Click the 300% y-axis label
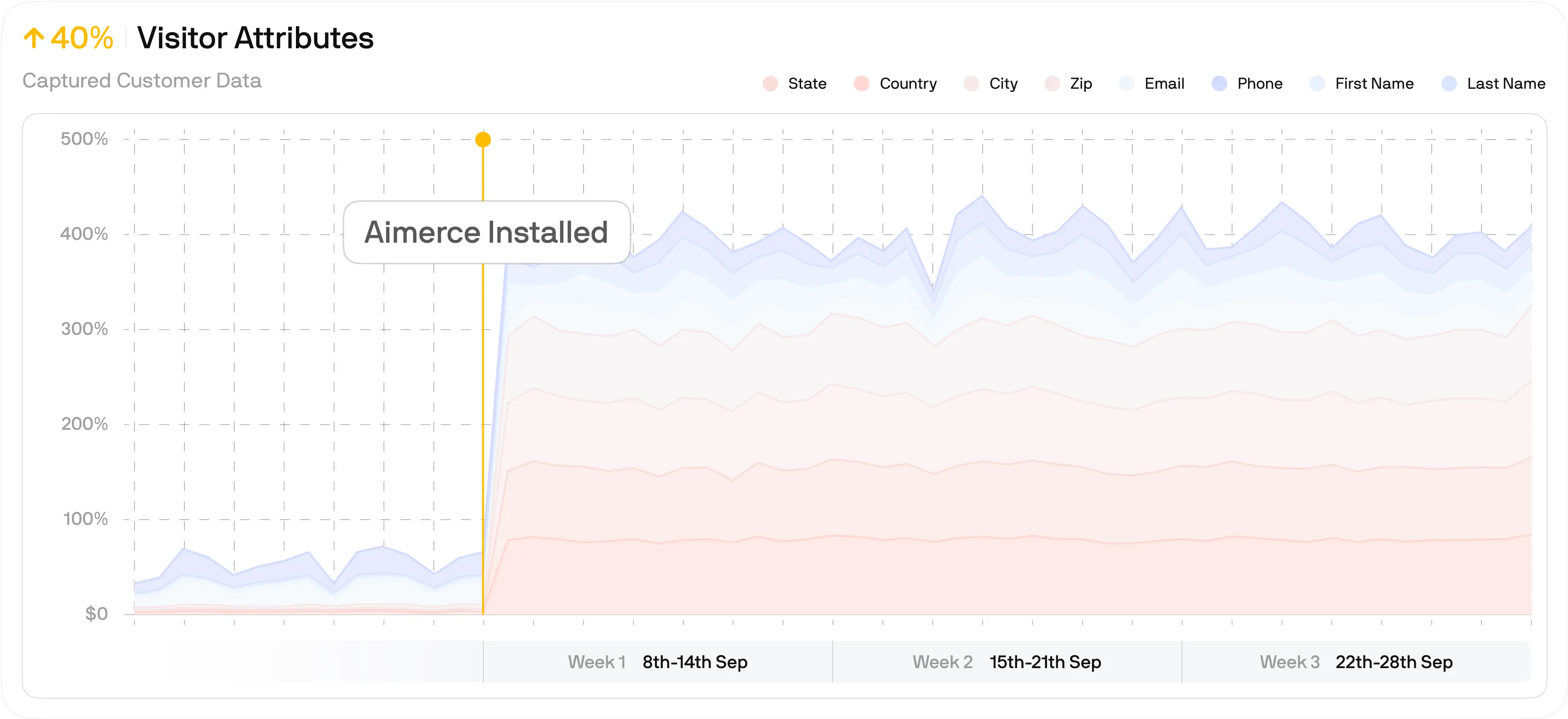Viewport: 1568px width, 719px height. point(84,328)
